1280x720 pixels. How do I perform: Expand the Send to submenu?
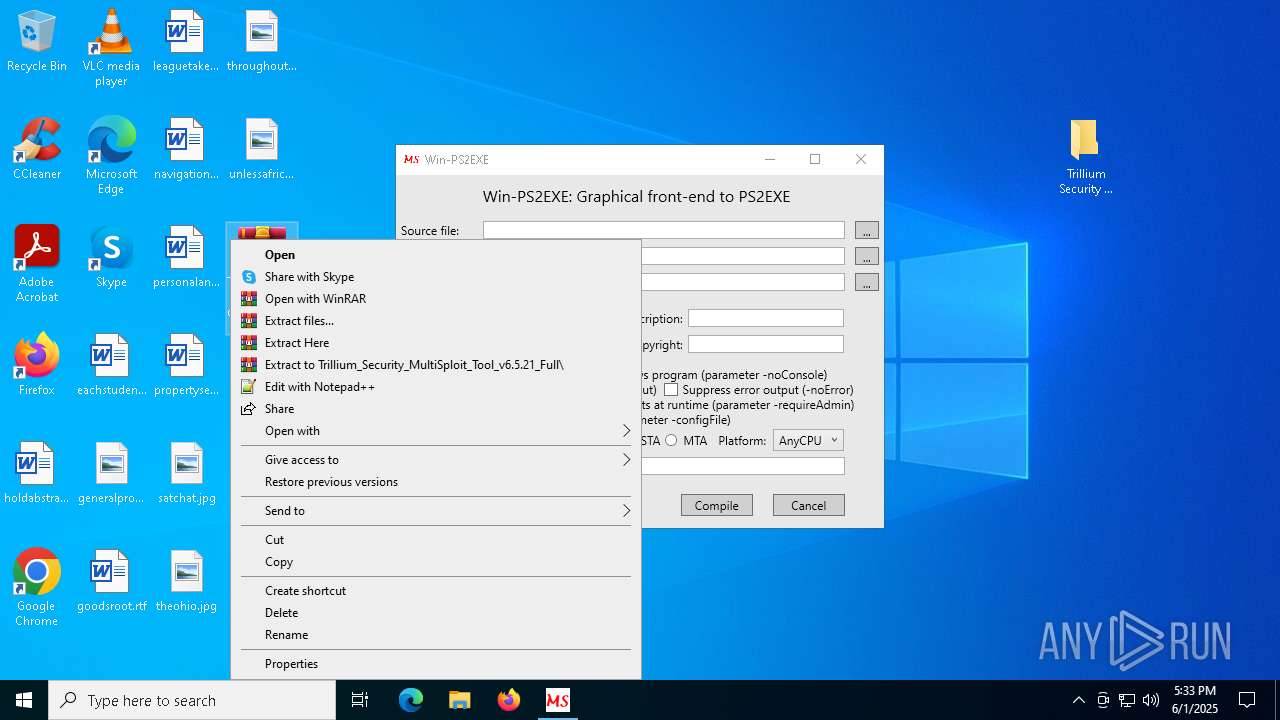[436, 511]
